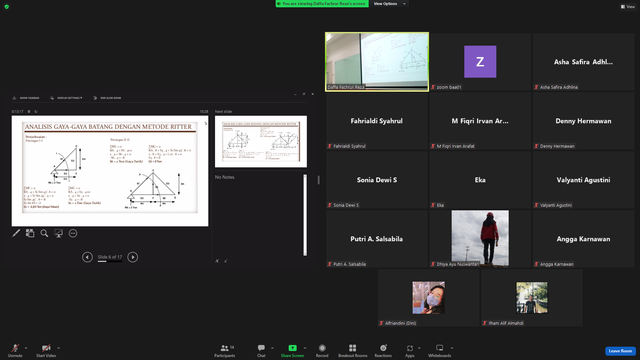Click the Leave Room button
Screen dimensions: 640x360
coord(620,351)
